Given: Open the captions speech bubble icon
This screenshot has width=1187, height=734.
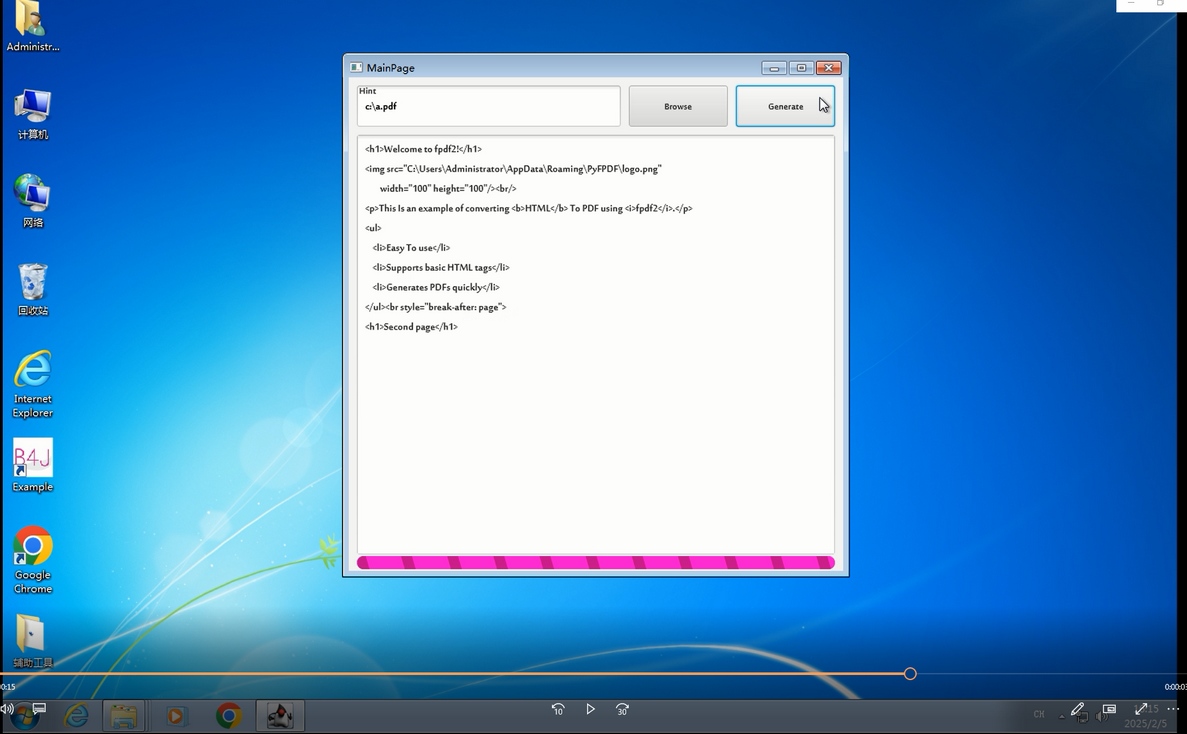Looking at the screenshot, I should point(39,708).
